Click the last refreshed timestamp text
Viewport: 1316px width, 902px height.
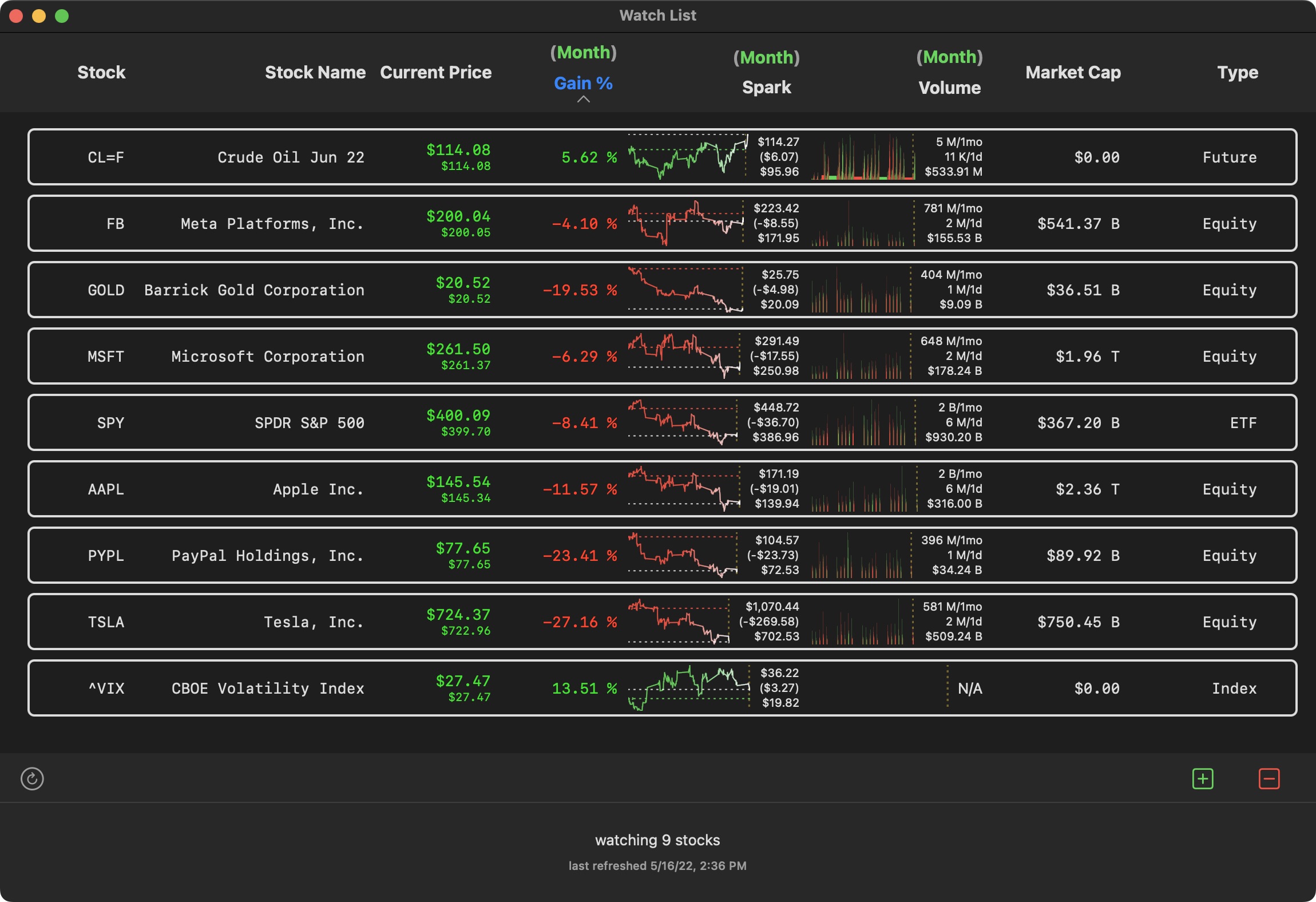(x=657, y=866)
